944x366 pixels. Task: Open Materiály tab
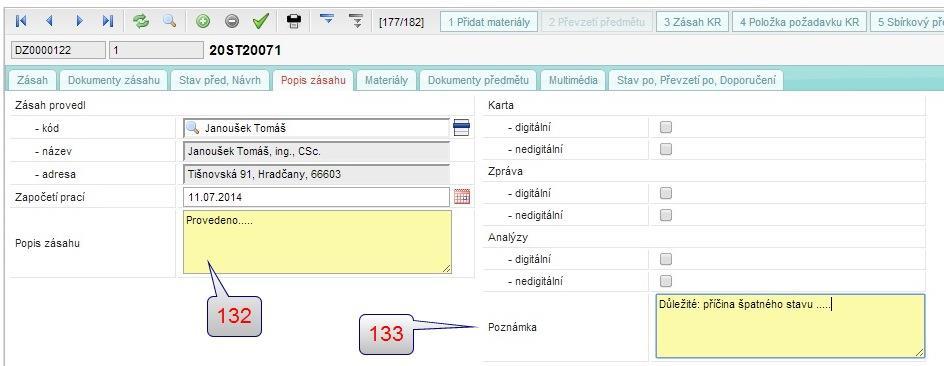pyautogui.click(x=386, y=80)
